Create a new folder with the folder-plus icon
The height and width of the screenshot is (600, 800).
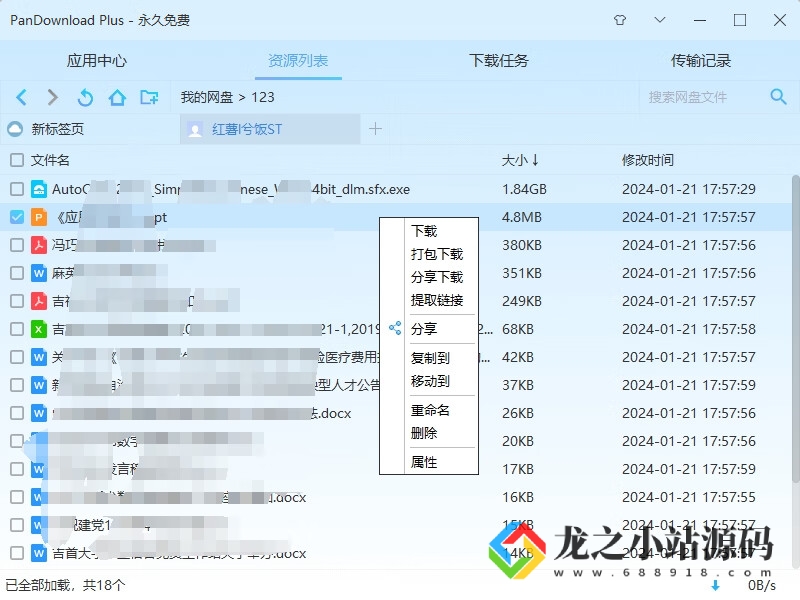pos(149,97)
